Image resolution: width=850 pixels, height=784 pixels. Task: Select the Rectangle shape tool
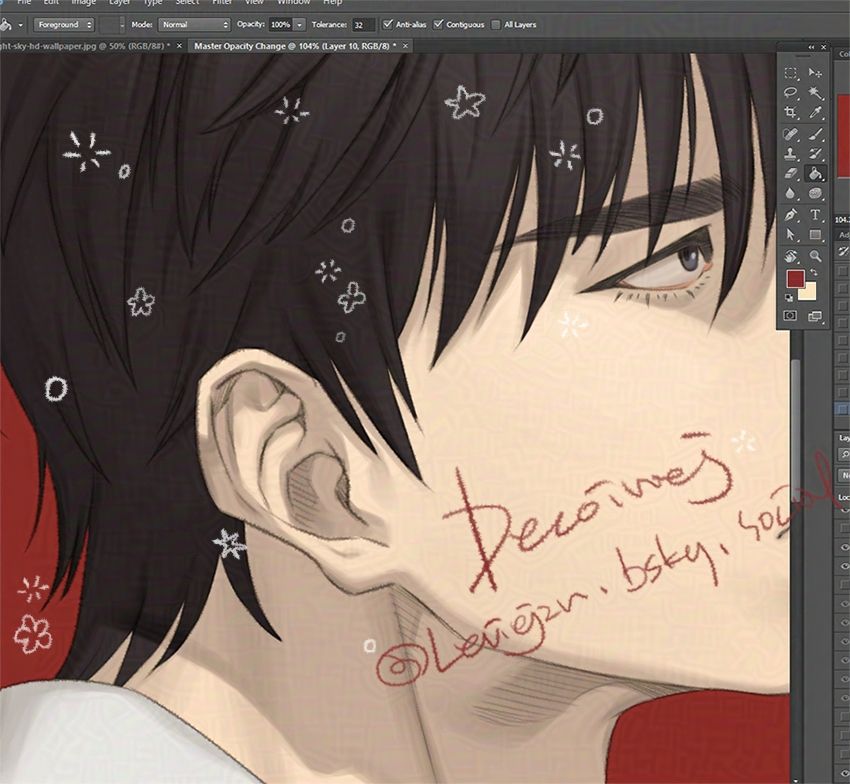point(815,235)
